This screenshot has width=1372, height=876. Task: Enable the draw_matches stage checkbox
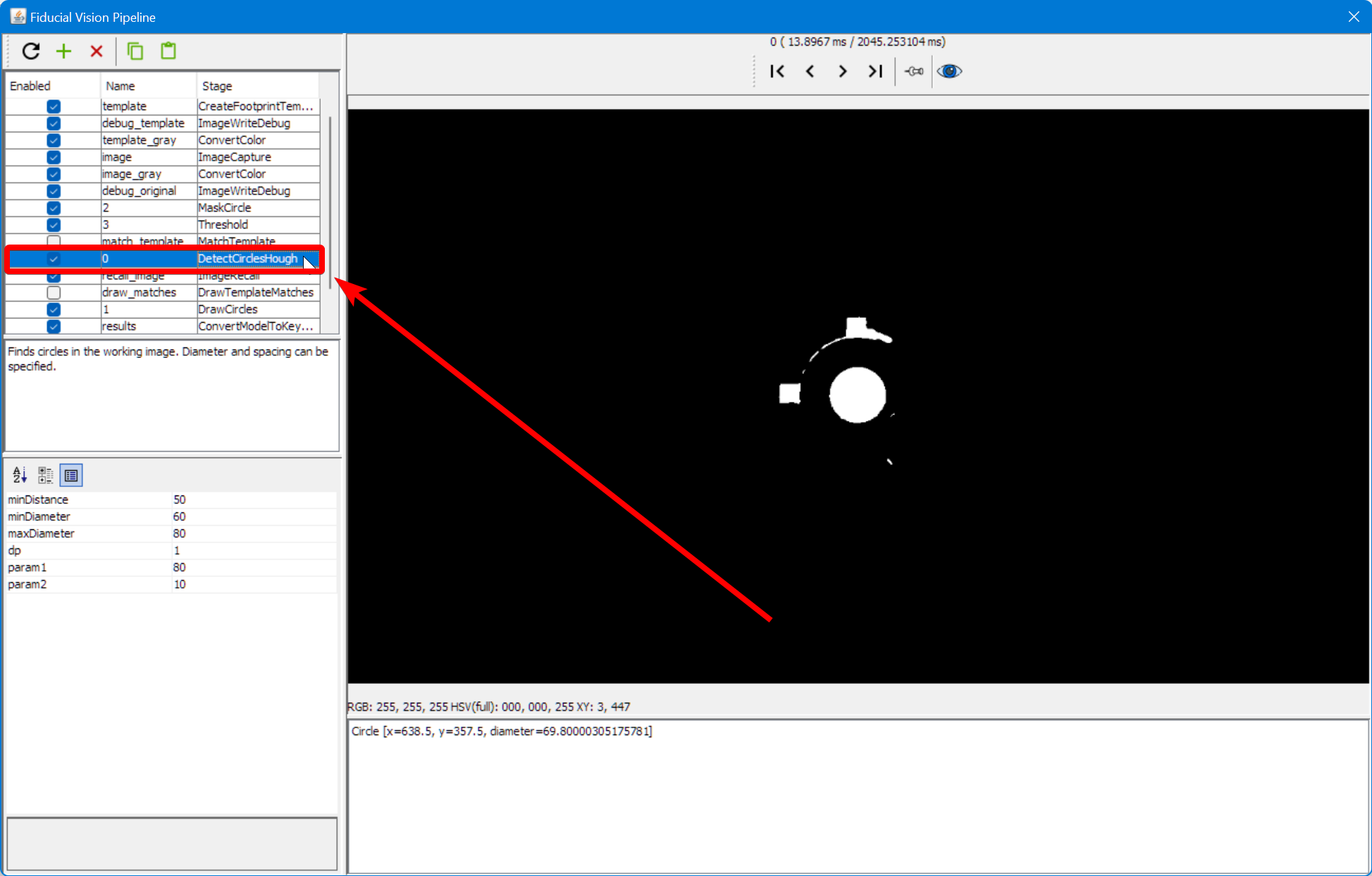[54, 292]
